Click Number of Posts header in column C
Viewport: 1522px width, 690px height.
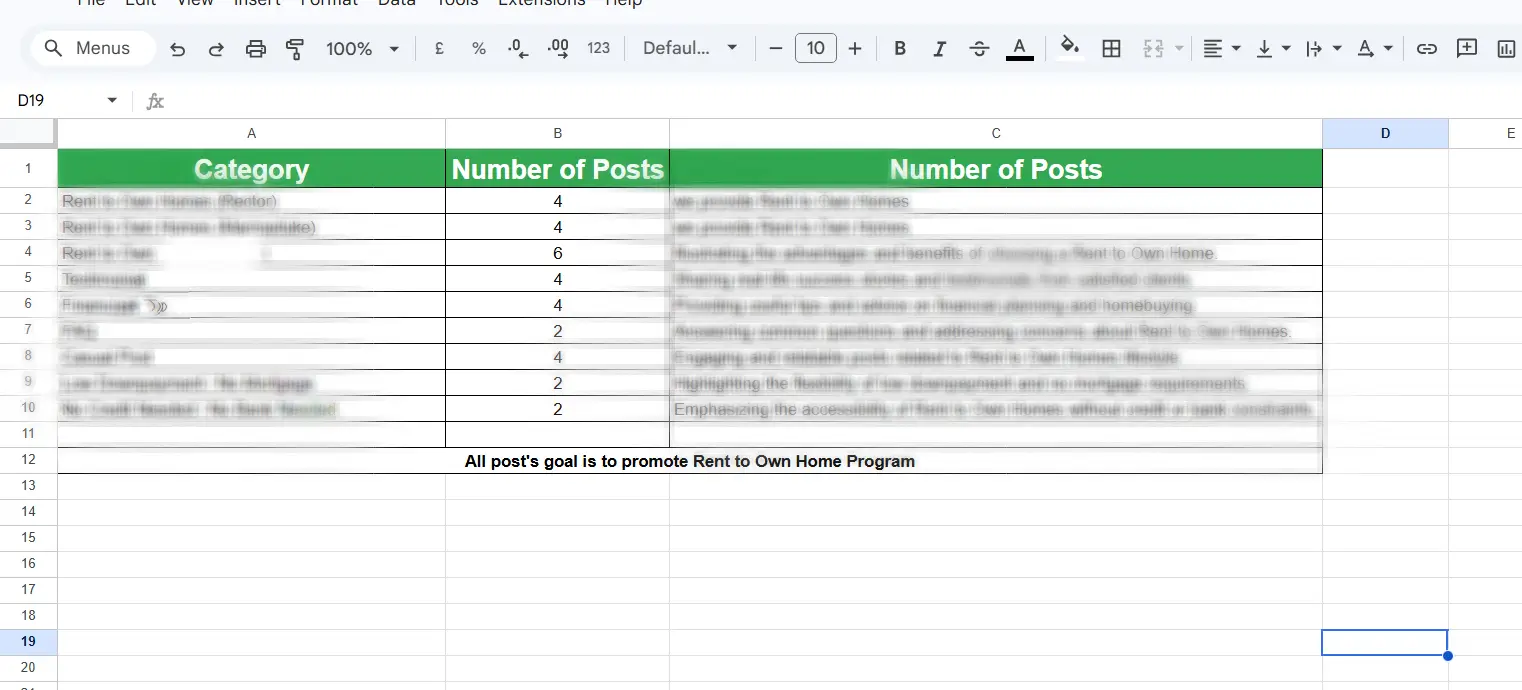point(996,169)
